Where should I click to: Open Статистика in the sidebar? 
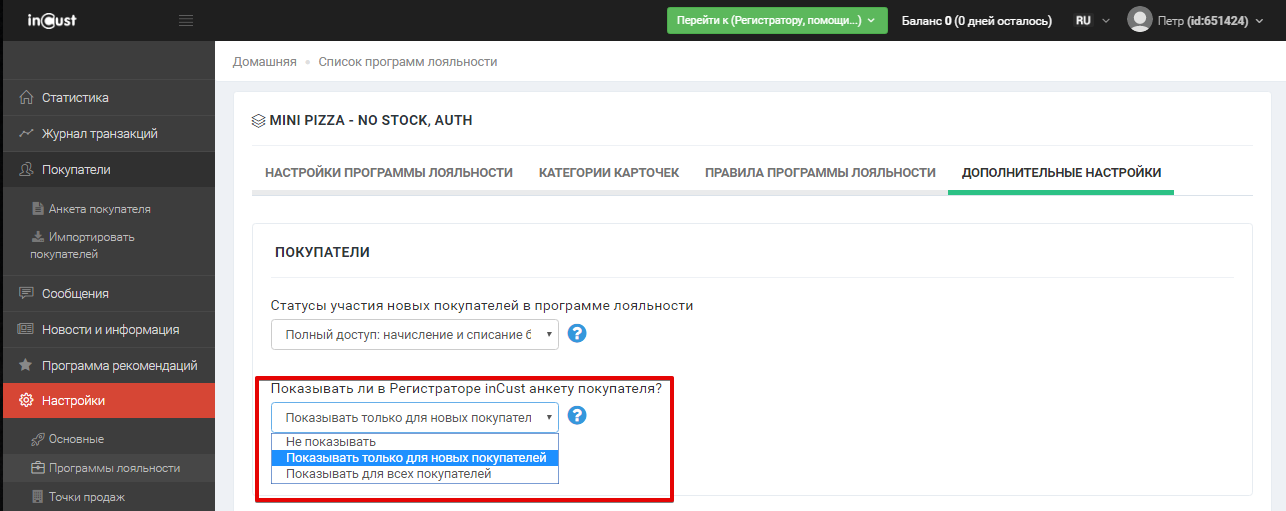(x=107, y=98)
